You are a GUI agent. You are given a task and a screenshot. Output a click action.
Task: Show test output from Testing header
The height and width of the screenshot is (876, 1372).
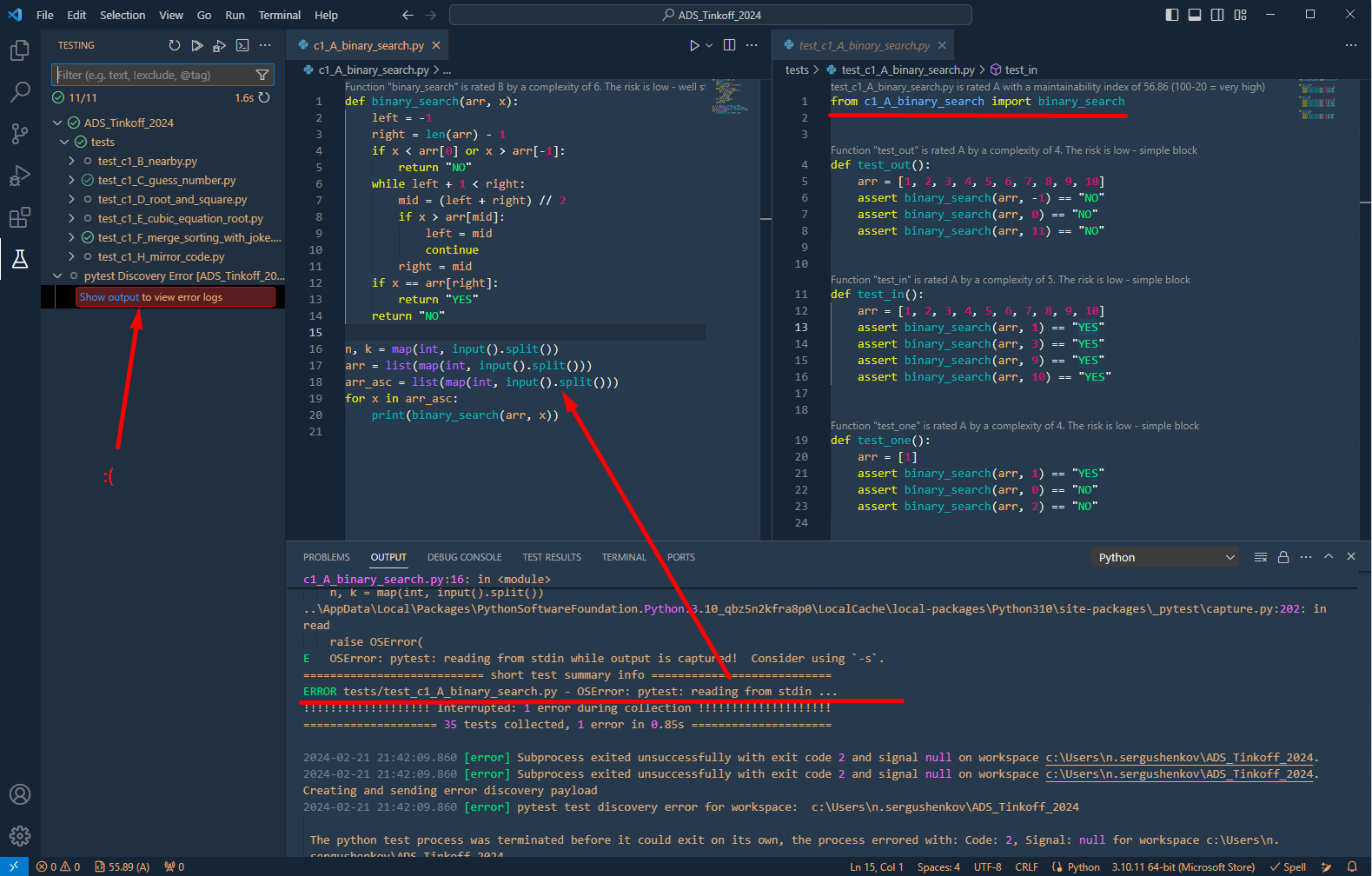[242, 45]
